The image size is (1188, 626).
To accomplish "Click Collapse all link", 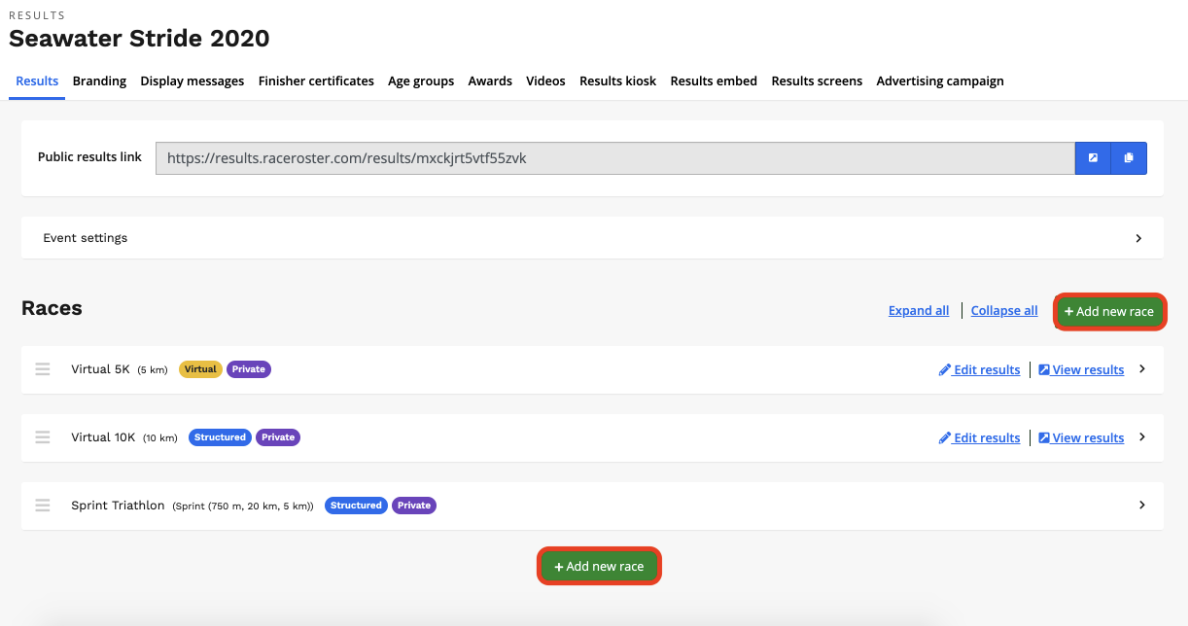I will coord(1004,311).
